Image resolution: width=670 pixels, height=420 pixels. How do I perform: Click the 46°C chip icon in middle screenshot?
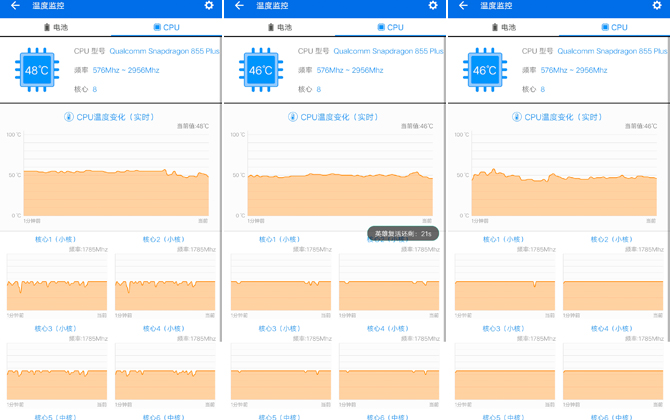tap(261, 70)
